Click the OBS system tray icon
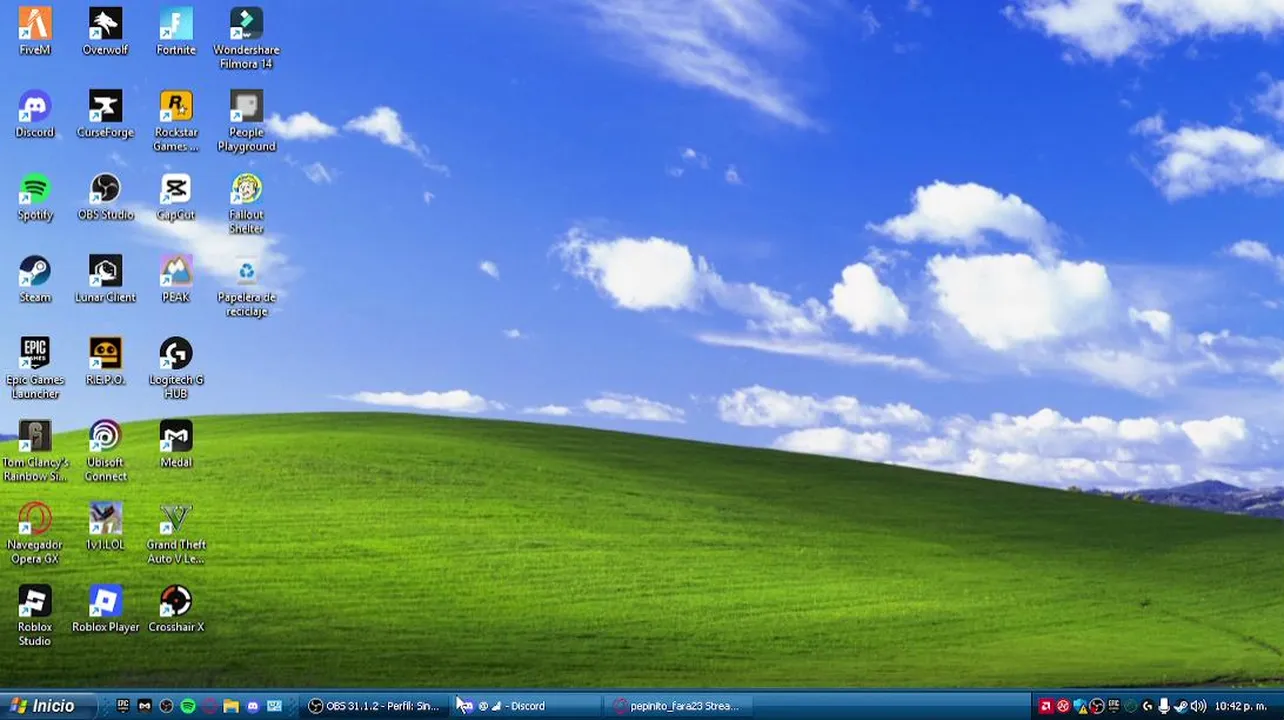The width and height of the screenshot is (1284, 720). [1097, 706]
